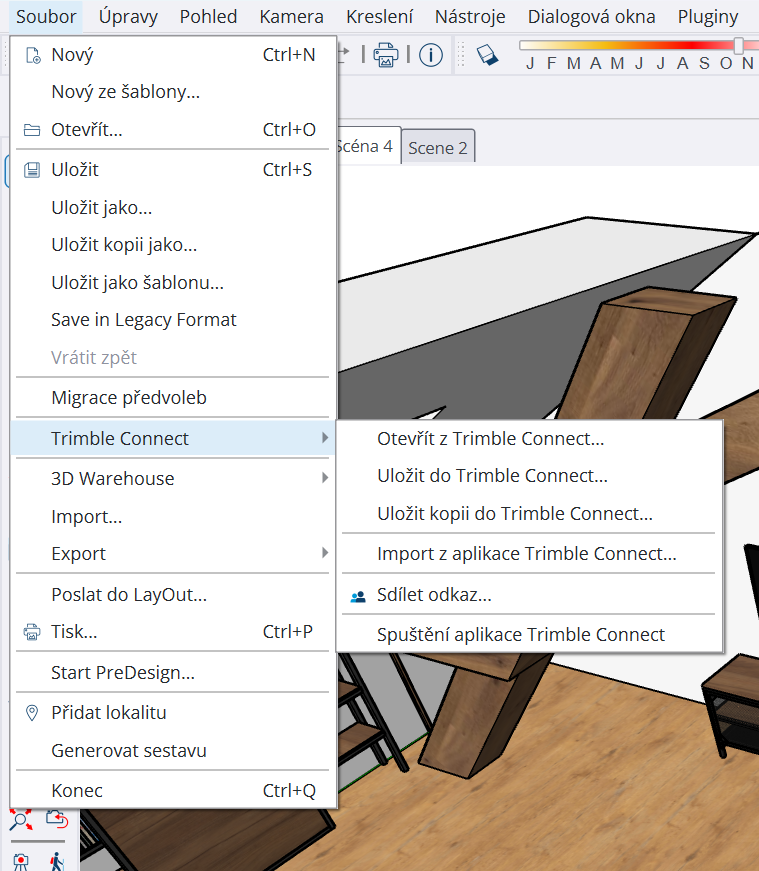Click the shadow date slider handle
The width and height of the screenshot is (759, 871).
739,46
